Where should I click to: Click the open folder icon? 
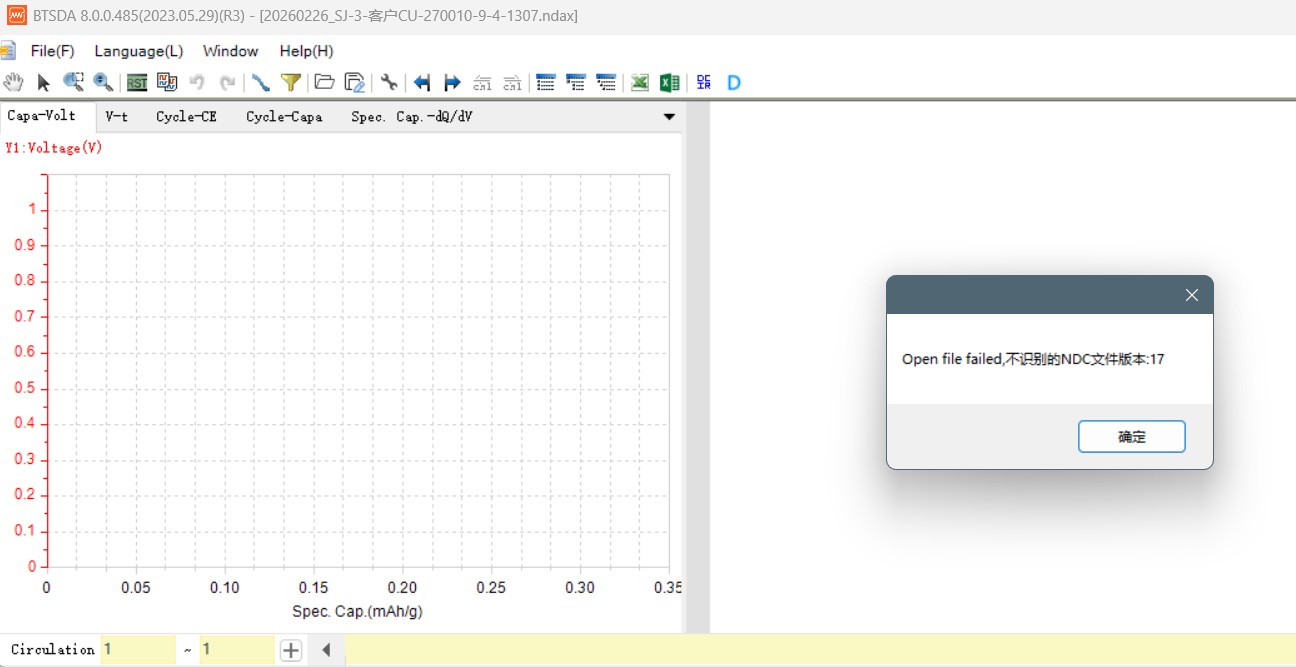324,82
